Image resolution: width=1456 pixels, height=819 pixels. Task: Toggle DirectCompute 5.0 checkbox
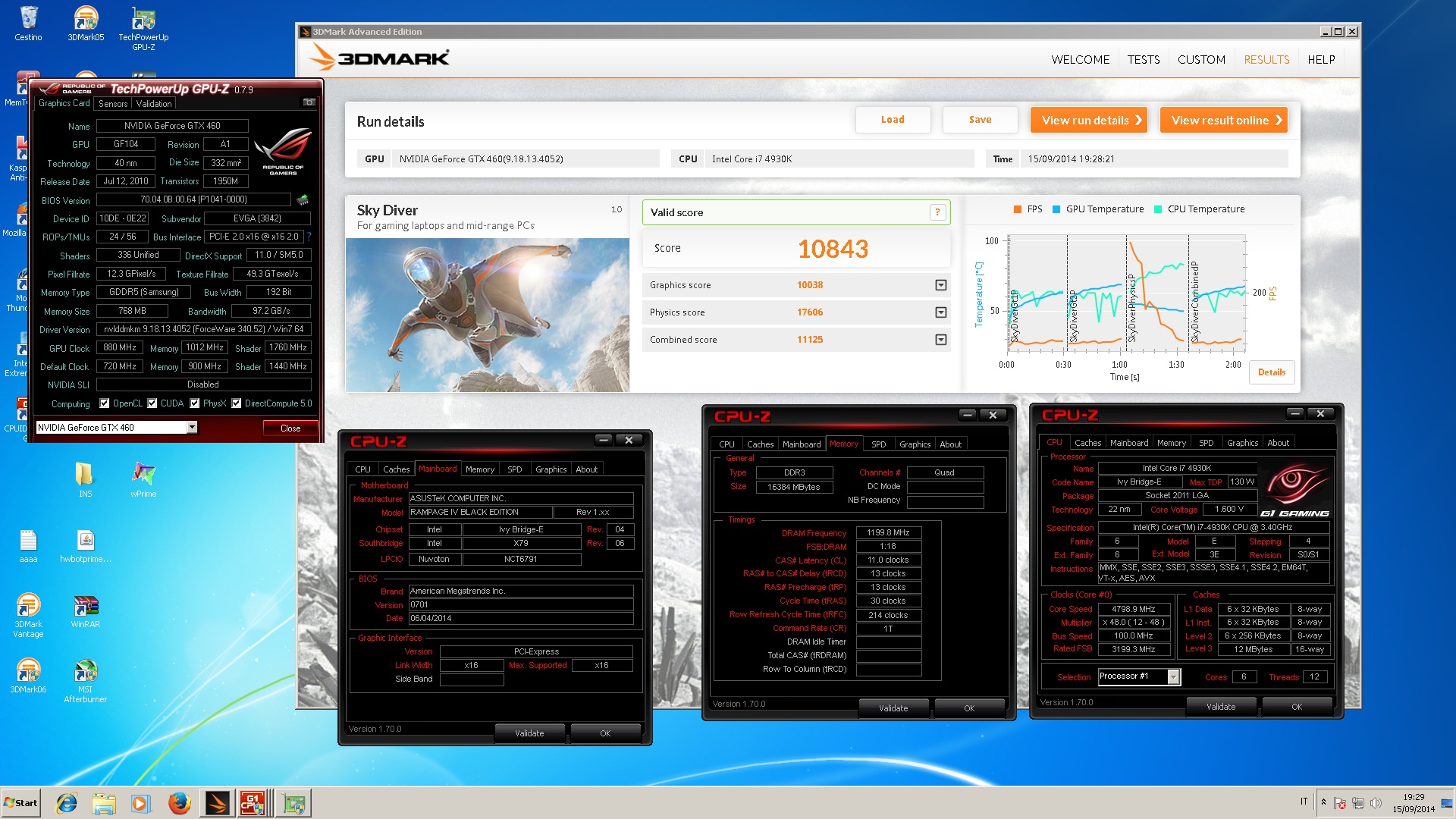coord(237,403)
